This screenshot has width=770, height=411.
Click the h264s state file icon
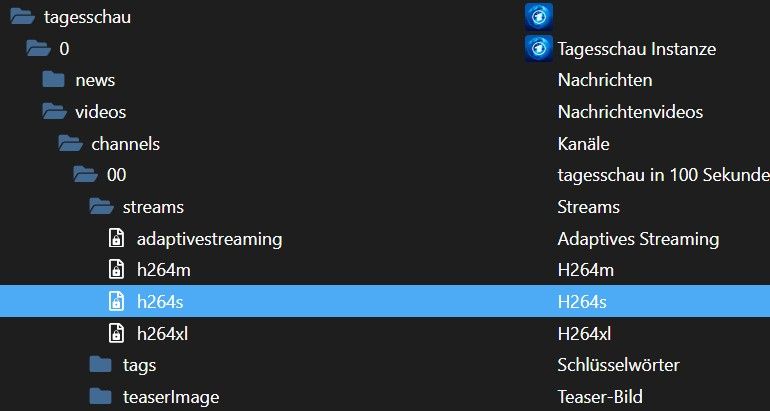[116, 301]
